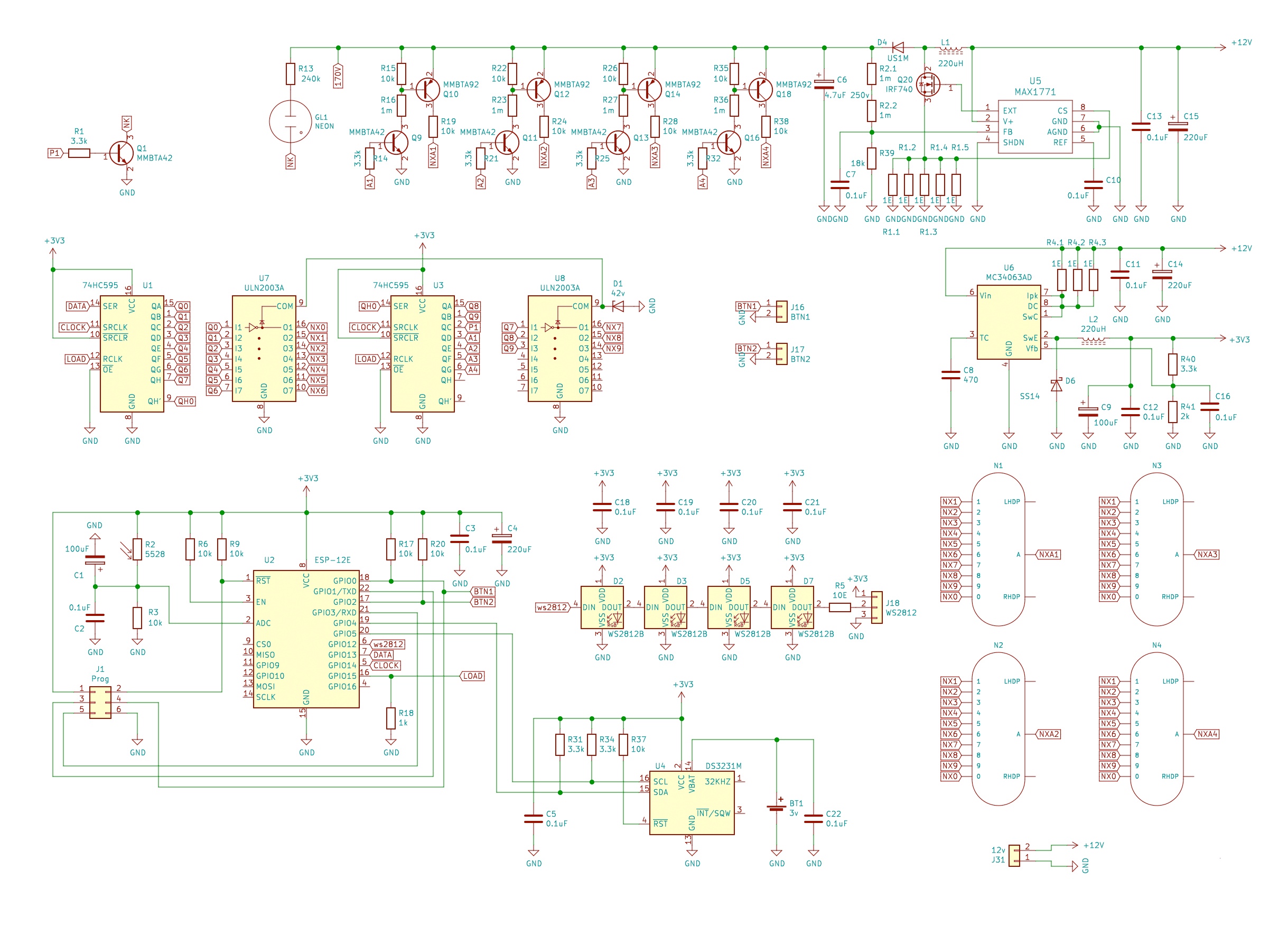This screenshot has width=1288, height=926.
Task: Click the NK label above Q1
Action: (x=127, y=123)
